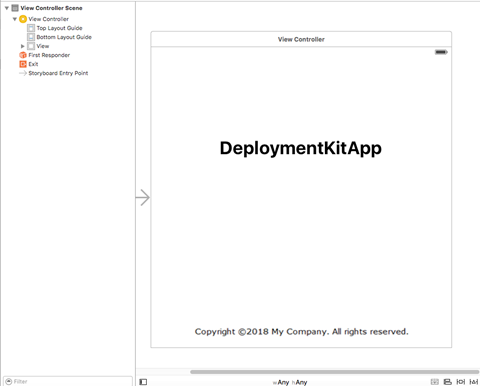Click the Stack button in canvas bar
The height and width of the screenshot is (386, 480).
click(x=435, y=382)
